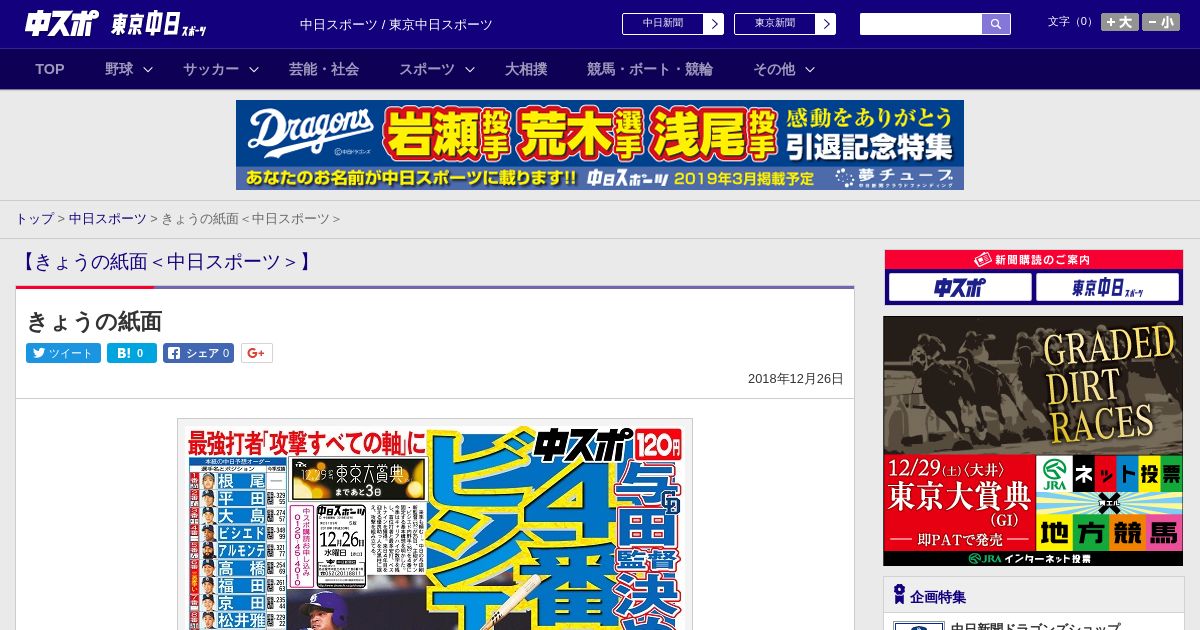Expand the 野球 menu
Image resolution: width=1200 pixels, height=630 pixels.
click(129, 69)
